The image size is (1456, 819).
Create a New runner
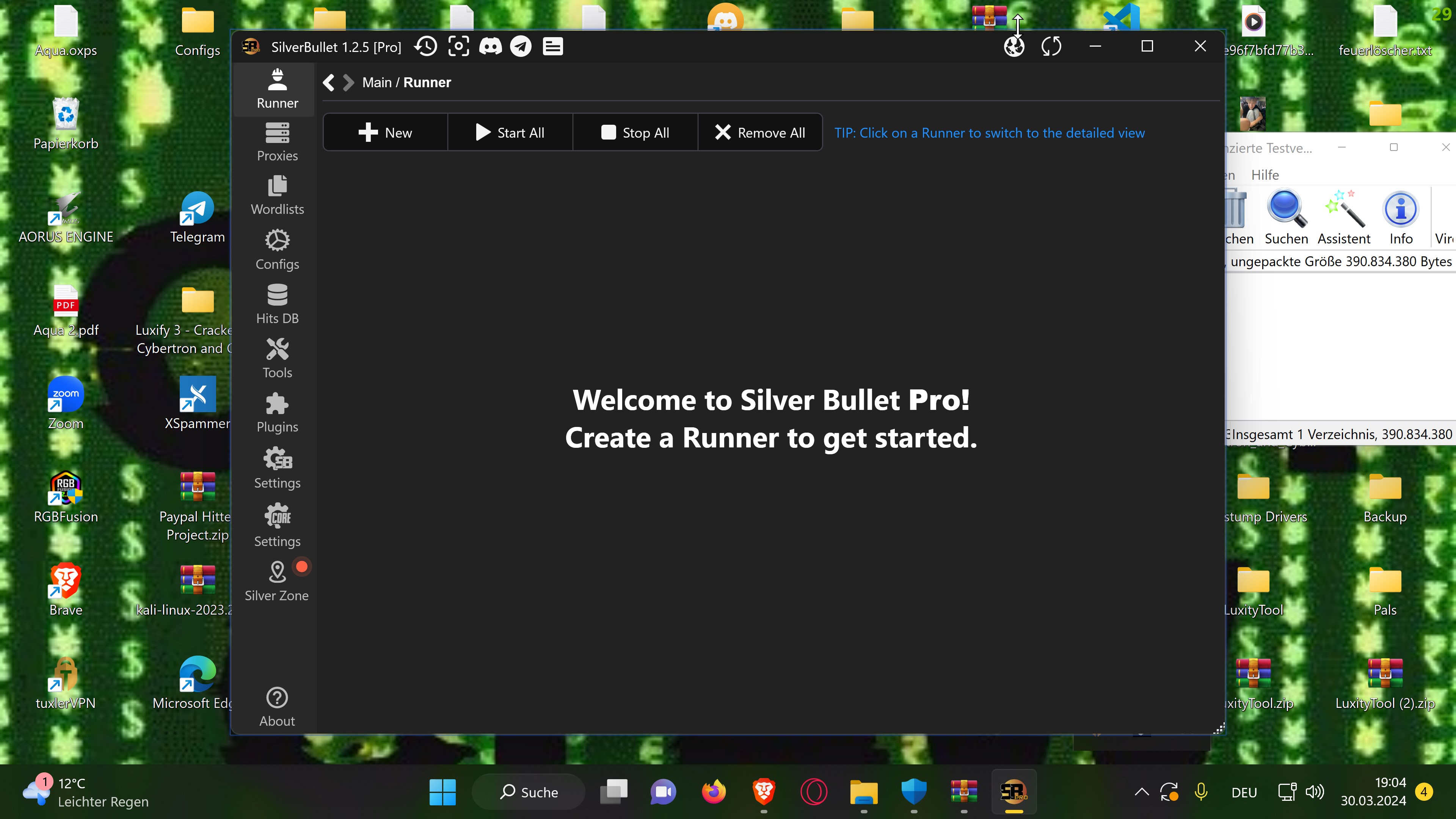coord(386,132)
